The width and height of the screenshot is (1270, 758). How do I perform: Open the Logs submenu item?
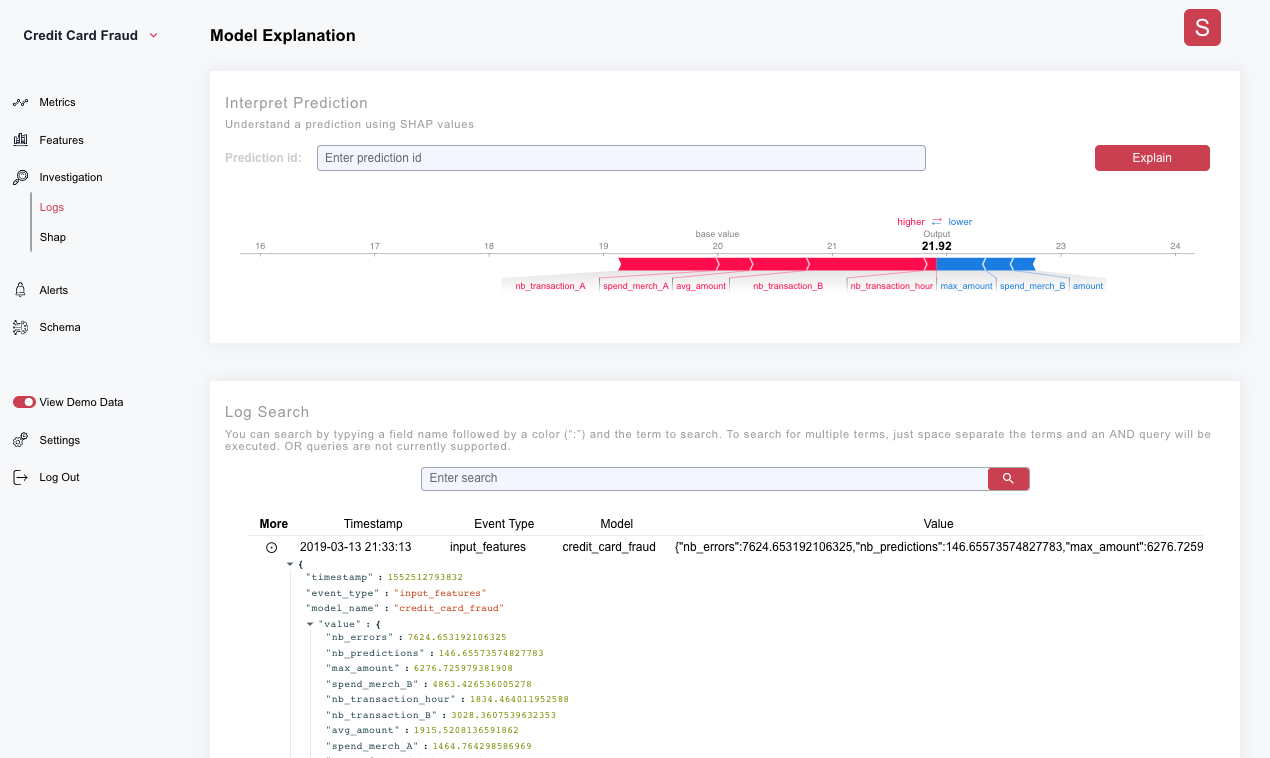point(52,207)
